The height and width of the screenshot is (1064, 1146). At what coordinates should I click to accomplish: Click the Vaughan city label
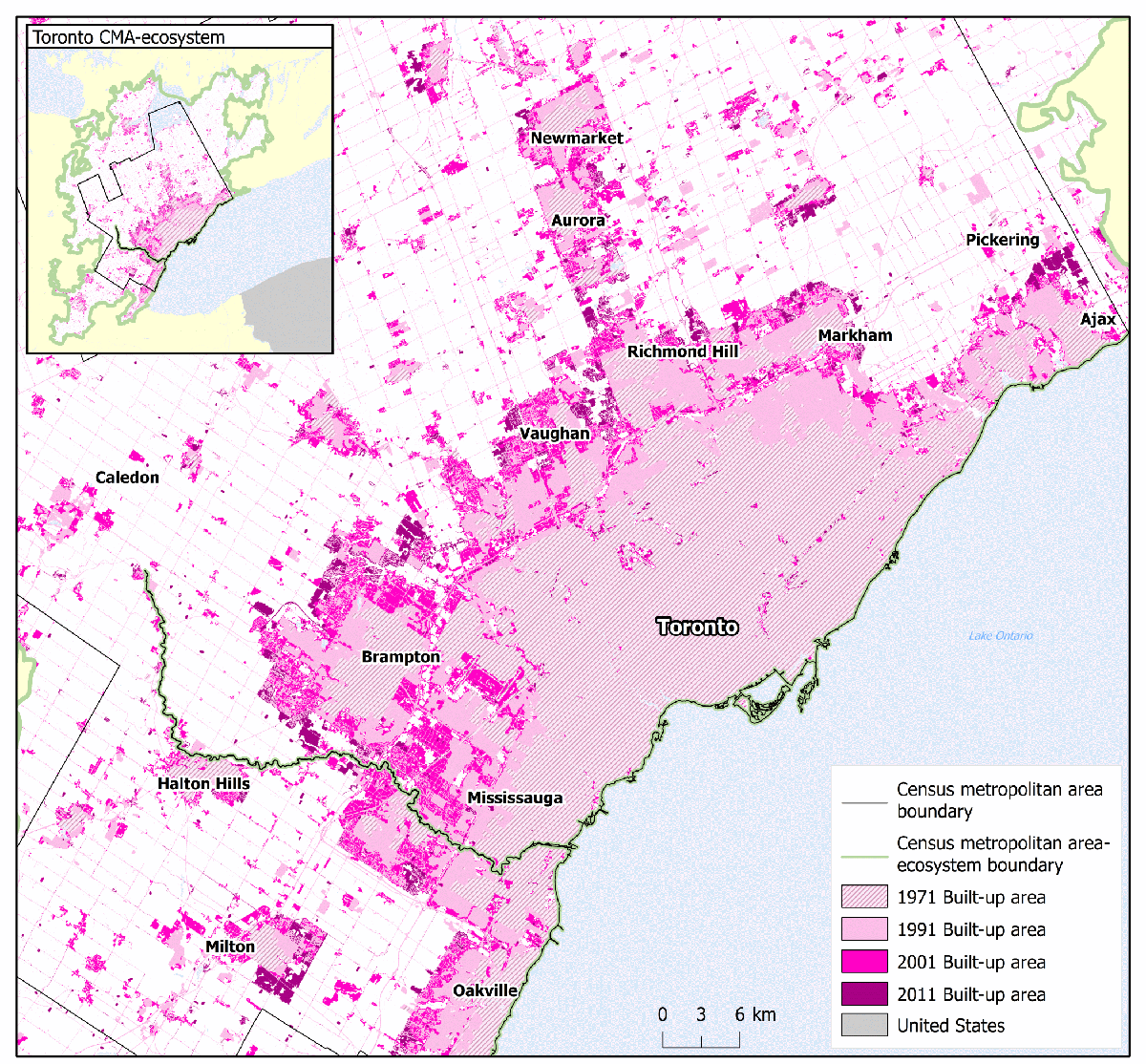tap(555, 434)
